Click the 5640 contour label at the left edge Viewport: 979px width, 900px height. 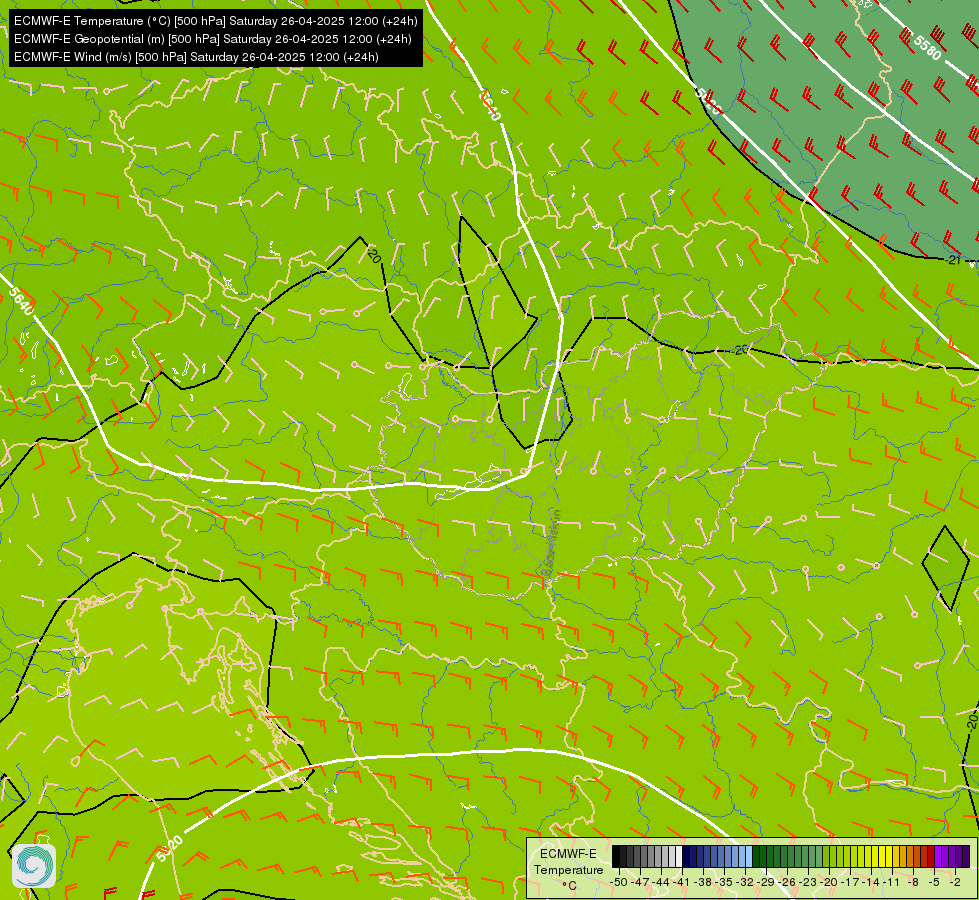[21, 301]
